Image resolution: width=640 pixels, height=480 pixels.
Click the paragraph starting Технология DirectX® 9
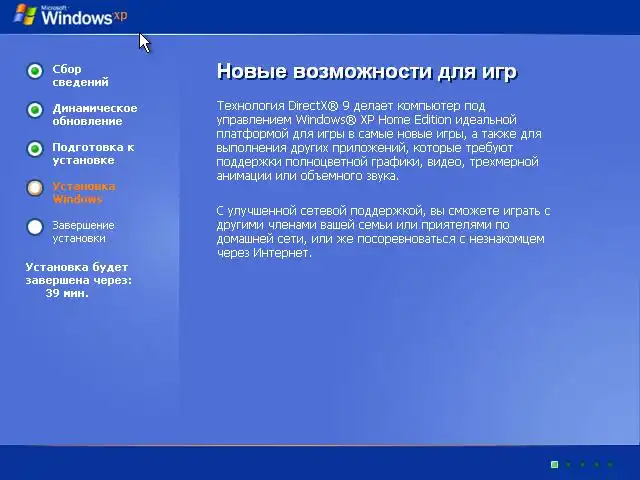[379, 141]
